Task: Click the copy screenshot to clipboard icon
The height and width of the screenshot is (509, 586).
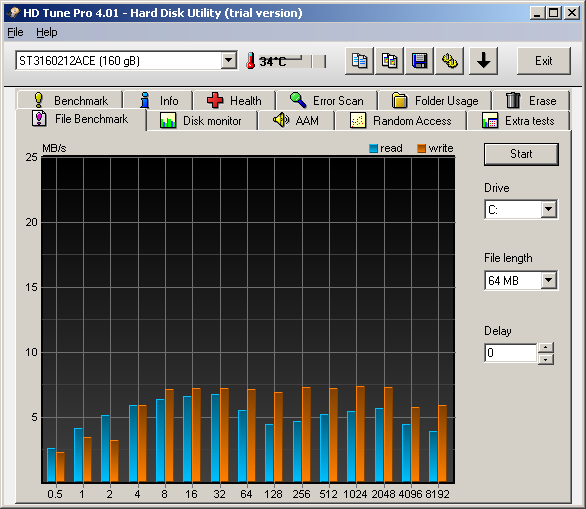Action: [x=389, y=61]
